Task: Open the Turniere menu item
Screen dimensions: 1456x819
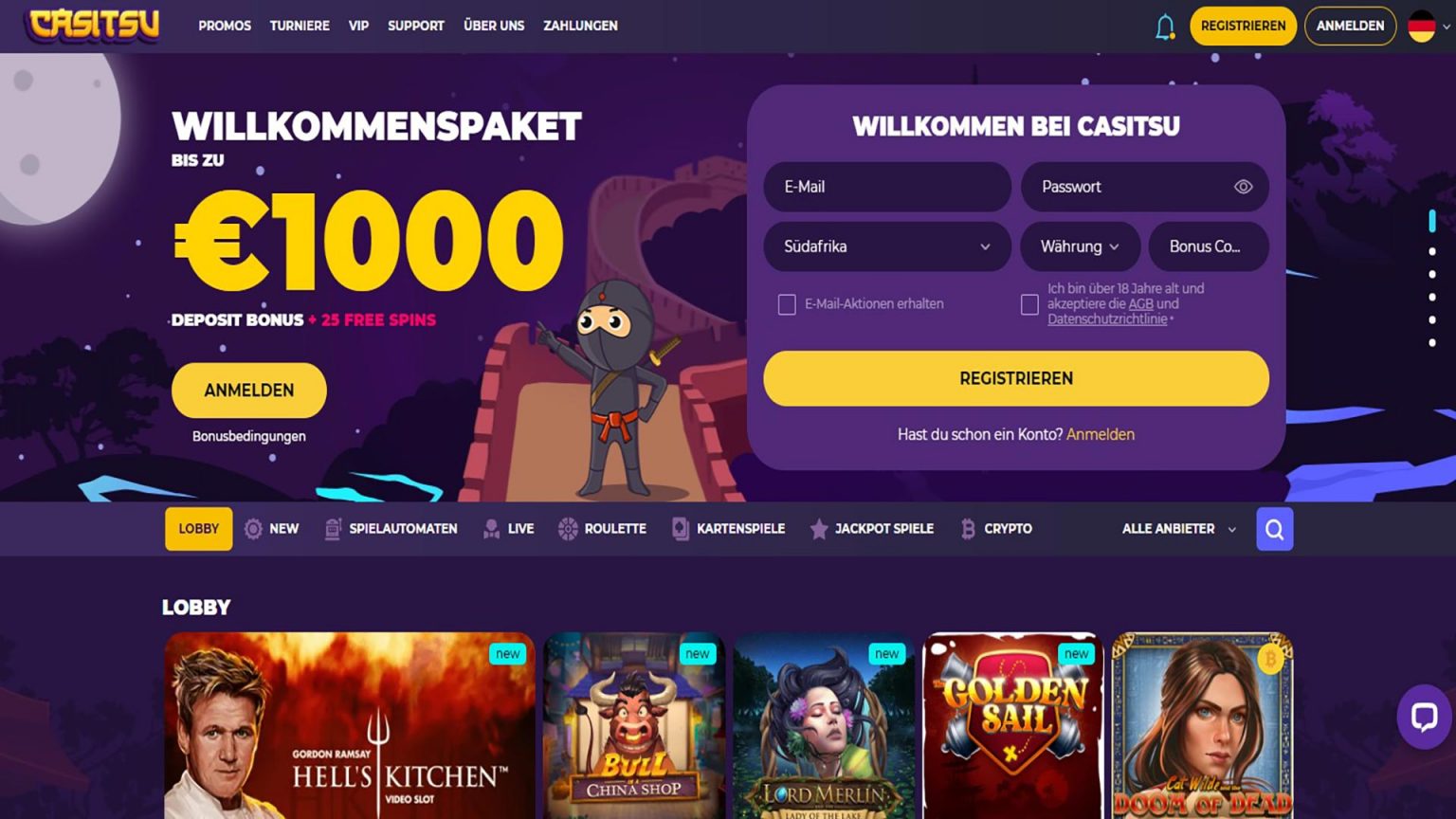Action: [x=300, y=26]
